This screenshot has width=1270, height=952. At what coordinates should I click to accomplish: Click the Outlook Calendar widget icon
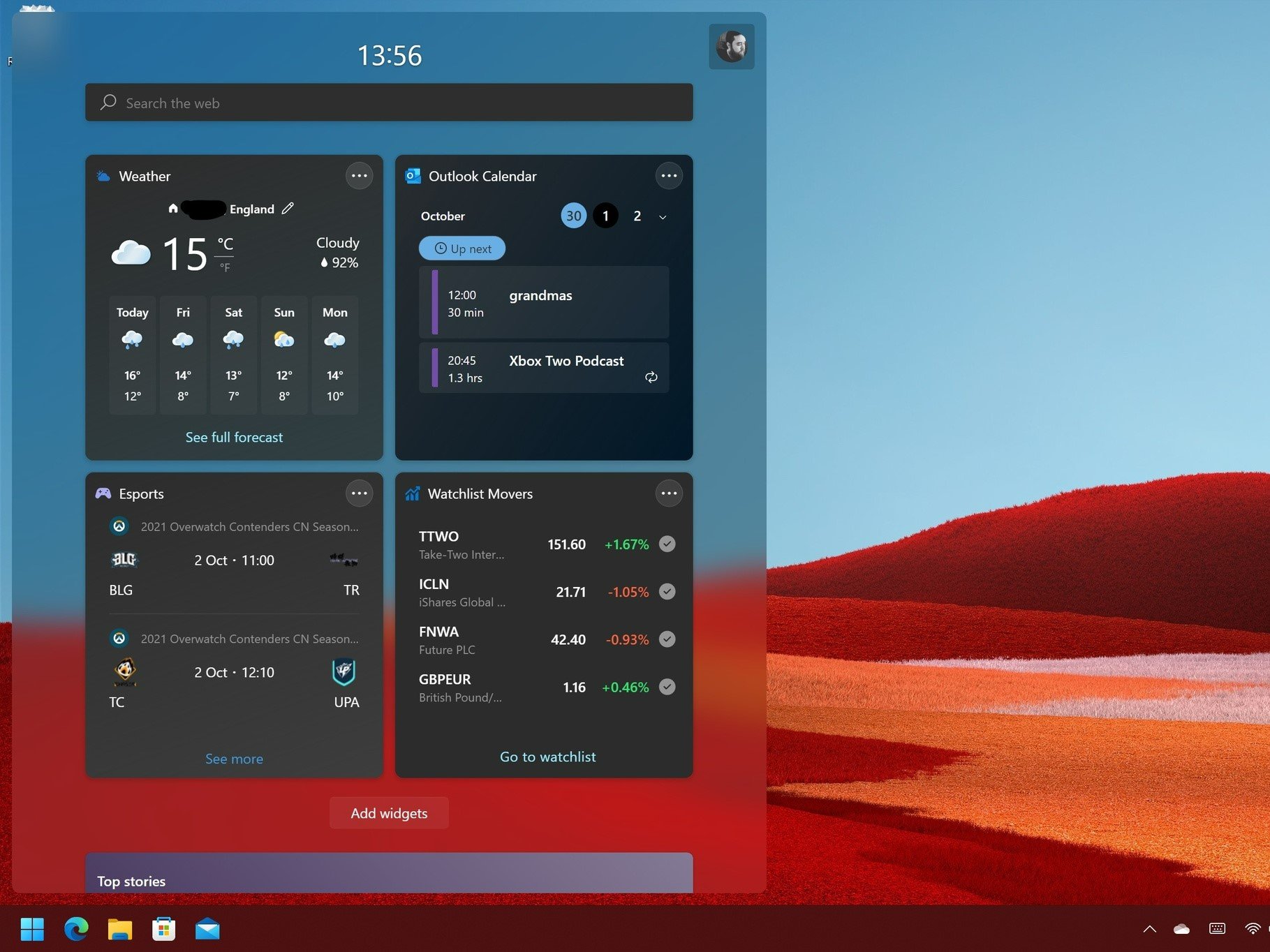(413, 176)
